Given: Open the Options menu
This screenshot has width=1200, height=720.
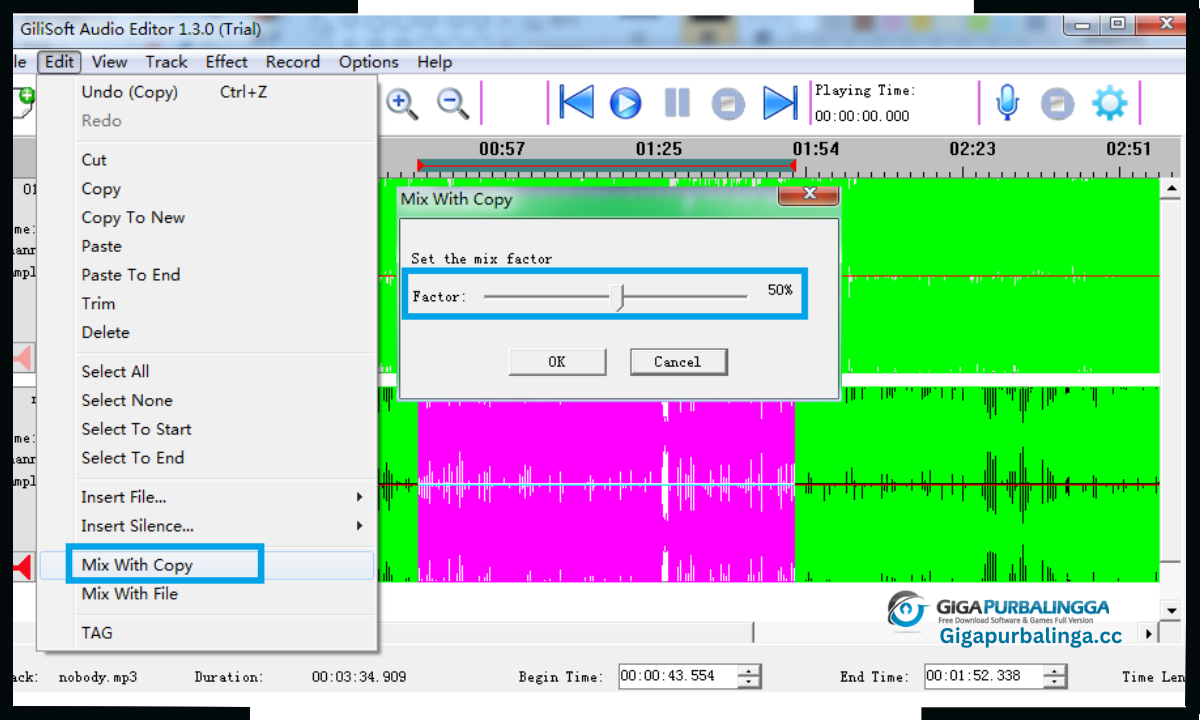Looking at the screenshot, I should click(x=368, y=62).
